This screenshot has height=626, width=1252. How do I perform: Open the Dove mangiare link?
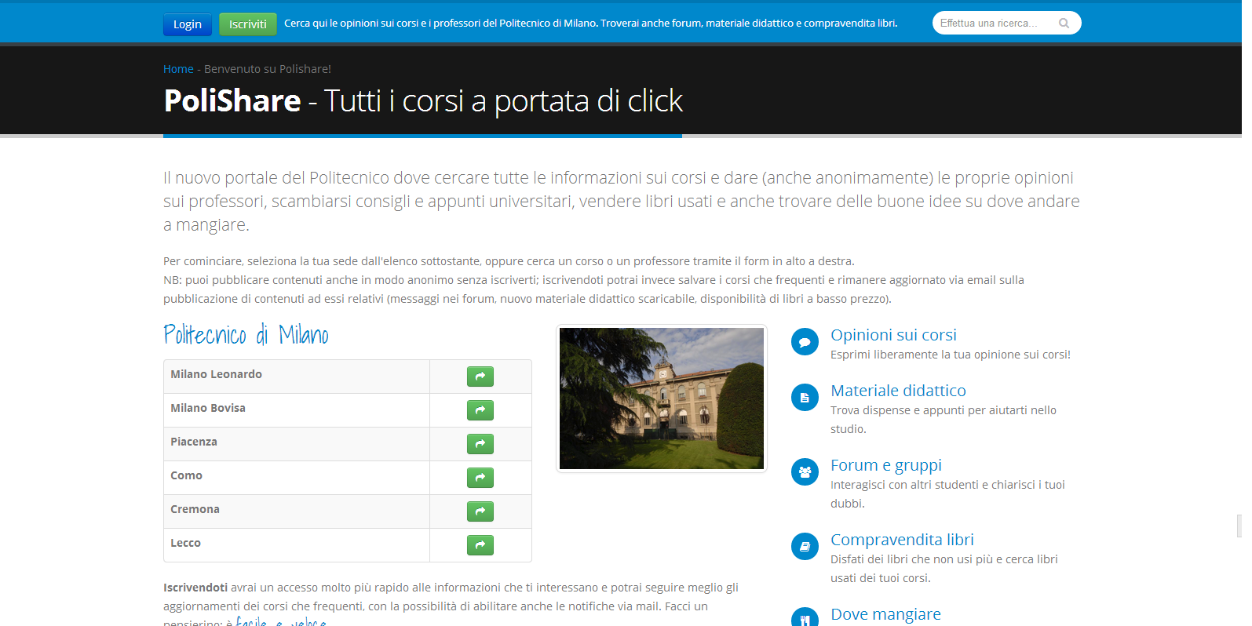pyautogui.click(x=885, y=614)
